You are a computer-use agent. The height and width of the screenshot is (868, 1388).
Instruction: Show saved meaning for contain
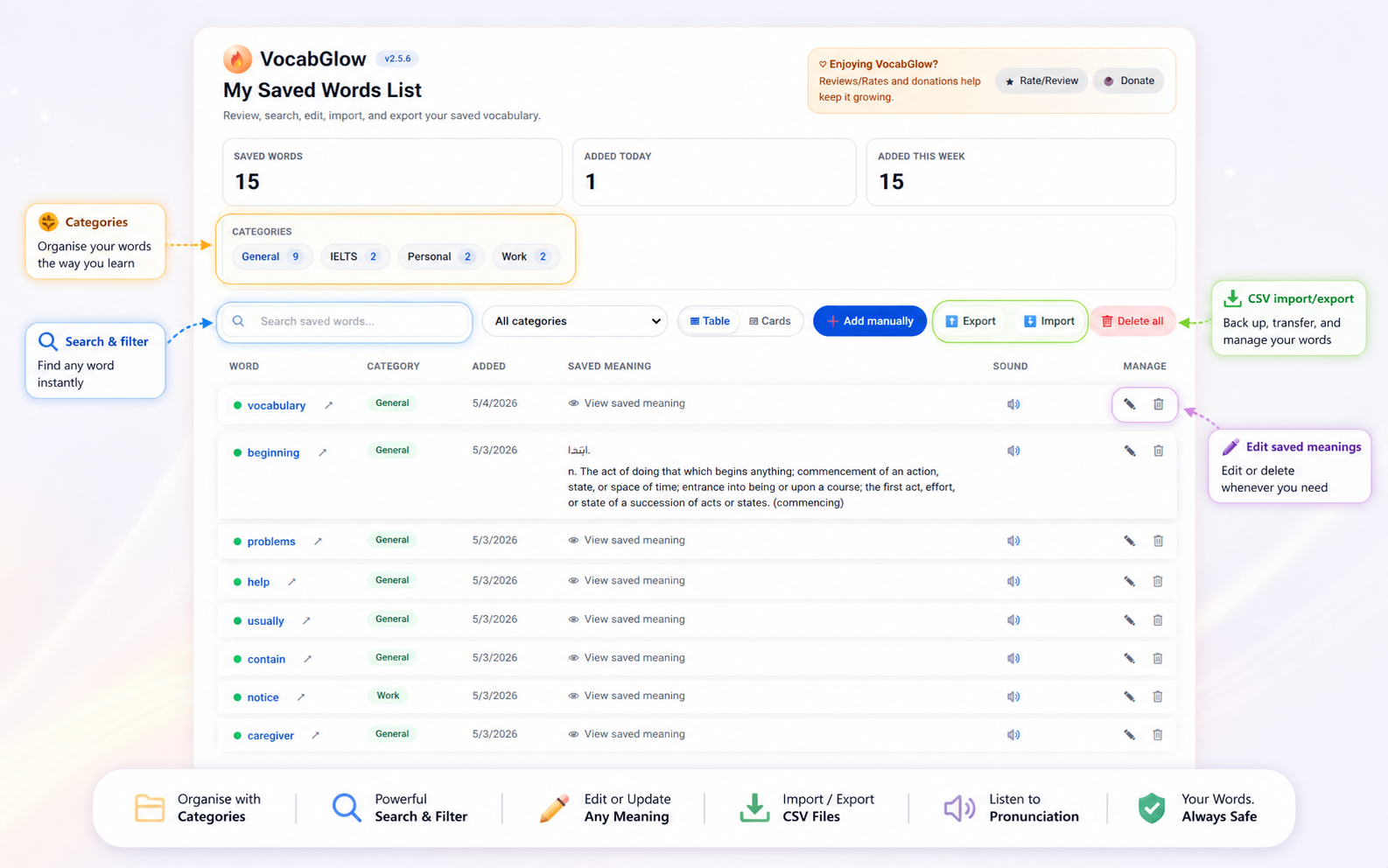point(627,657)
